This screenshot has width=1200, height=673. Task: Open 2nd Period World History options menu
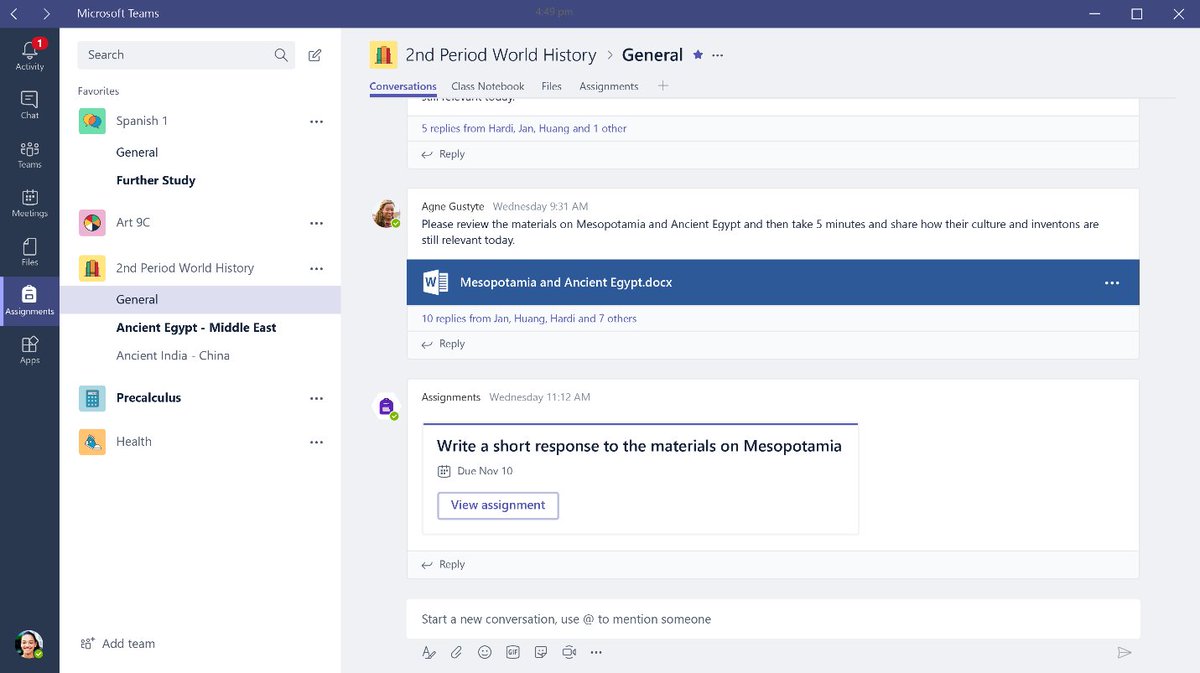(317, 268)
